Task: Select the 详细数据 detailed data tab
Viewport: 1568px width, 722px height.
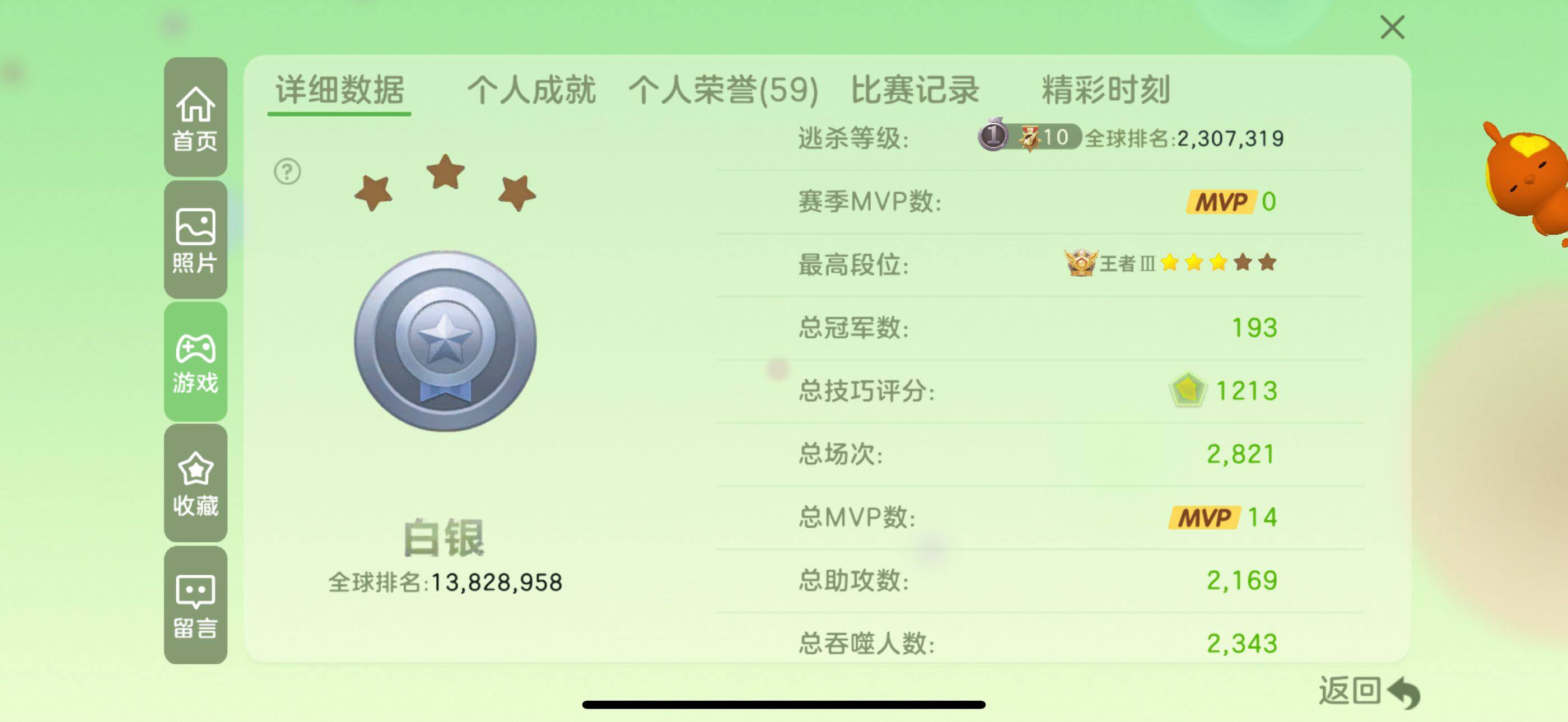Action: click(x=340, y=91)
